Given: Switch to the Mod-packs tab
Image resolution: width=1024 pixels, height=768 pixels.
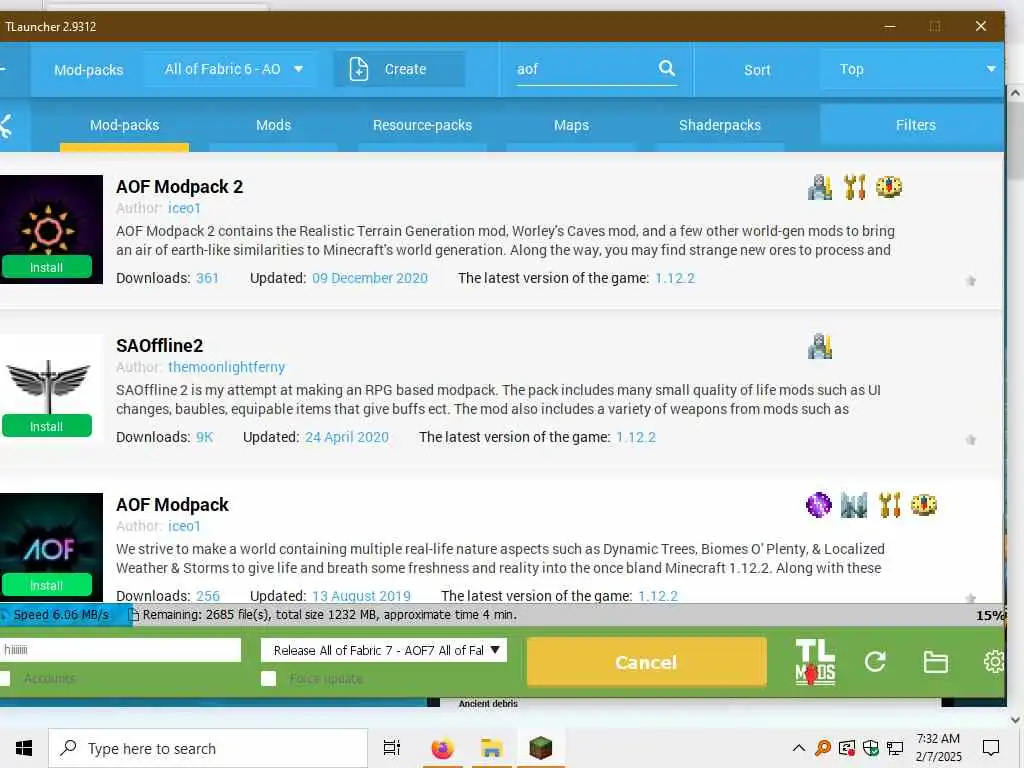Looking at the screenshot, I should [124, 125].
